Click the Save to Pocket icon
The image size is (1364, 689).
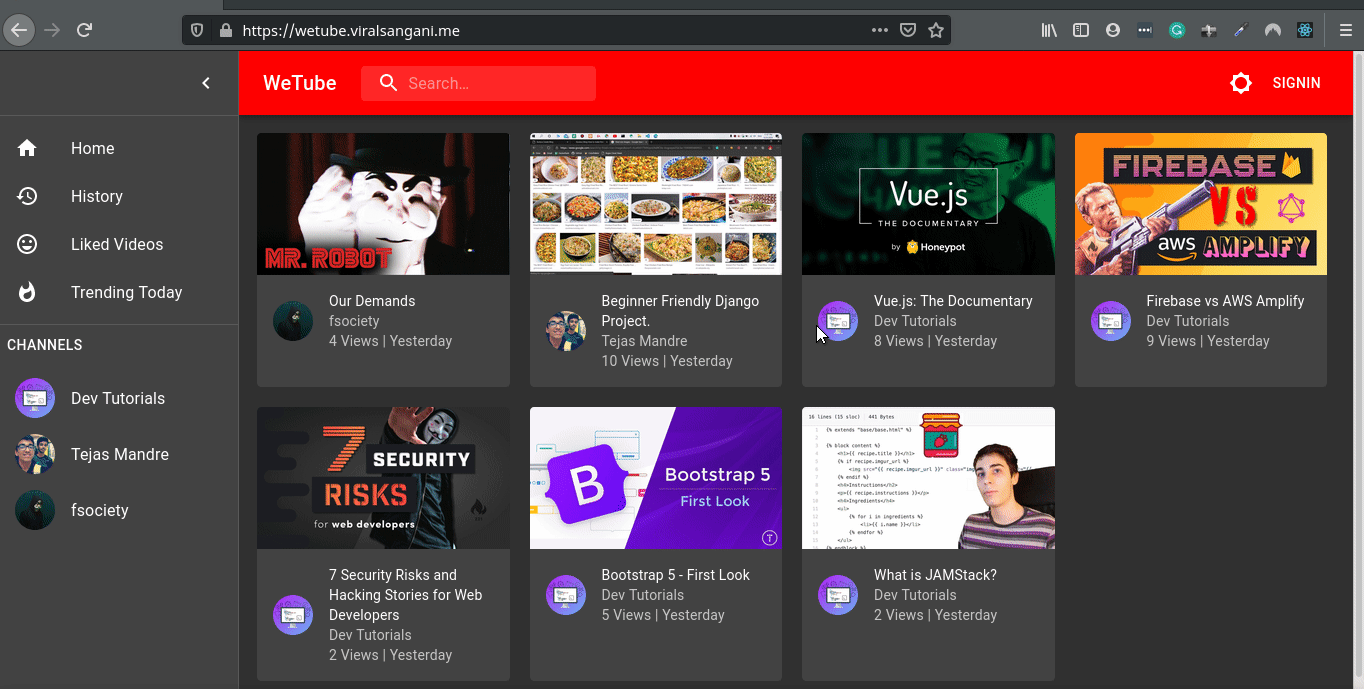pyautogui.click(x=908, y=30)
